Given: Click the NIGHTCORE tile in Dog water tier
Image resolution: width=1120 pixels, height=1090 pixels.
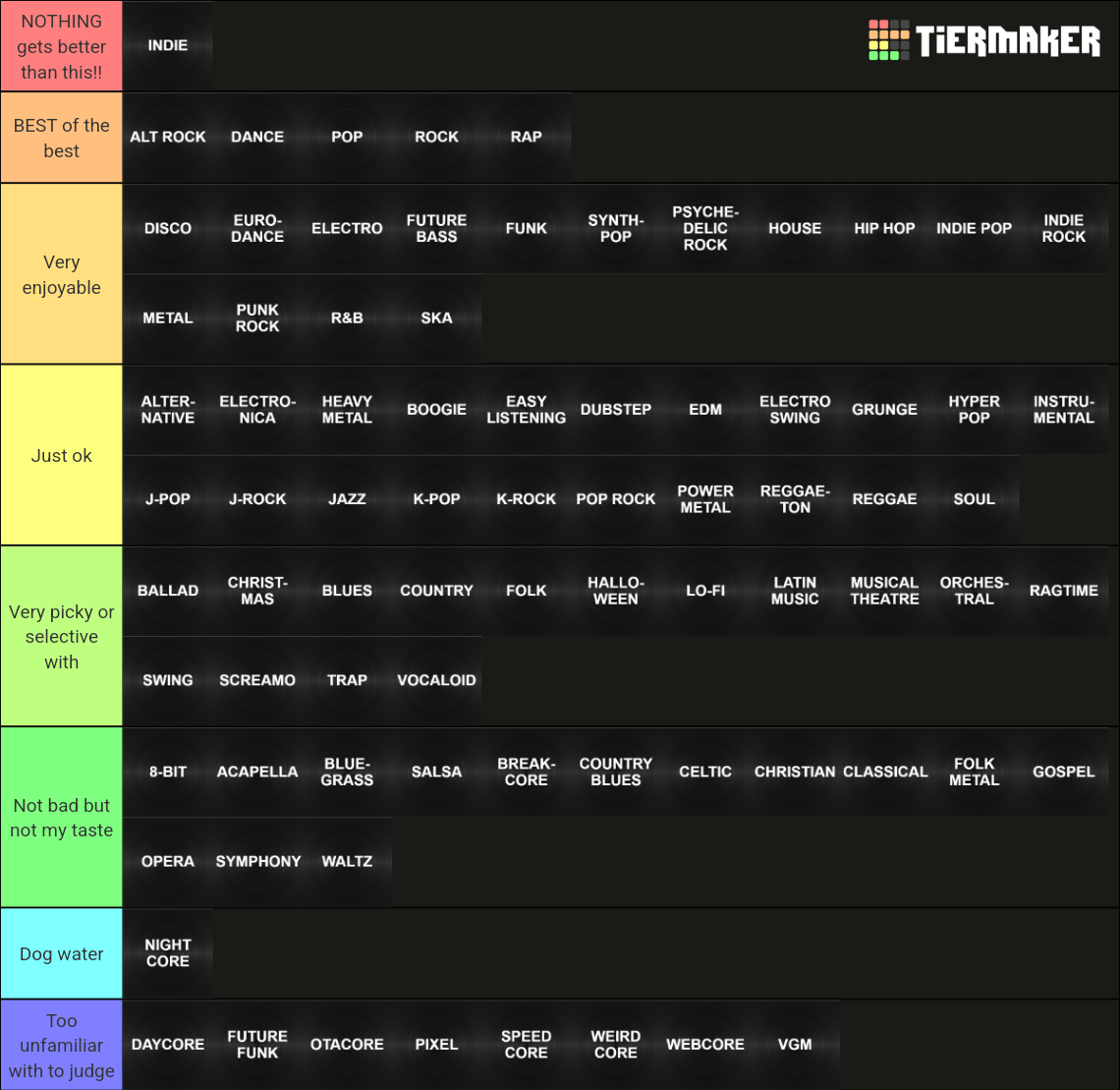Looking at the screenshot, I should 167,953.
